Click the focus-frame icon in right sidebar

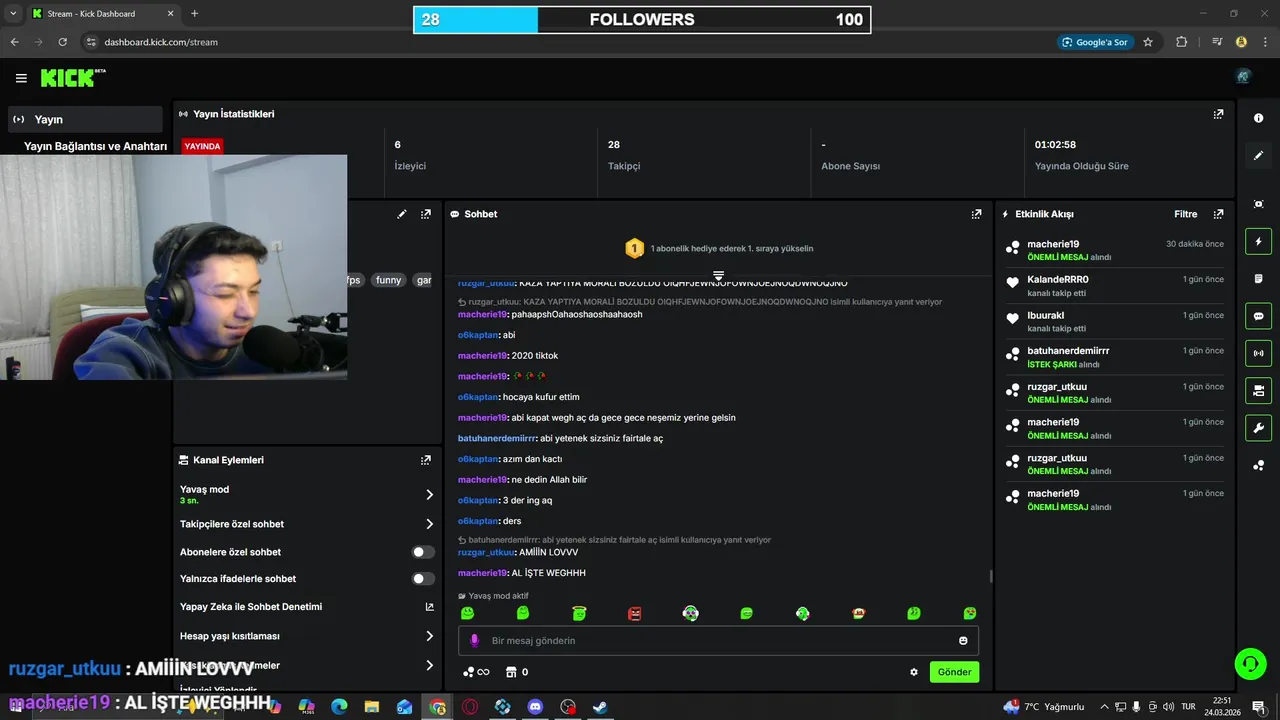(x=1258, y=204)
